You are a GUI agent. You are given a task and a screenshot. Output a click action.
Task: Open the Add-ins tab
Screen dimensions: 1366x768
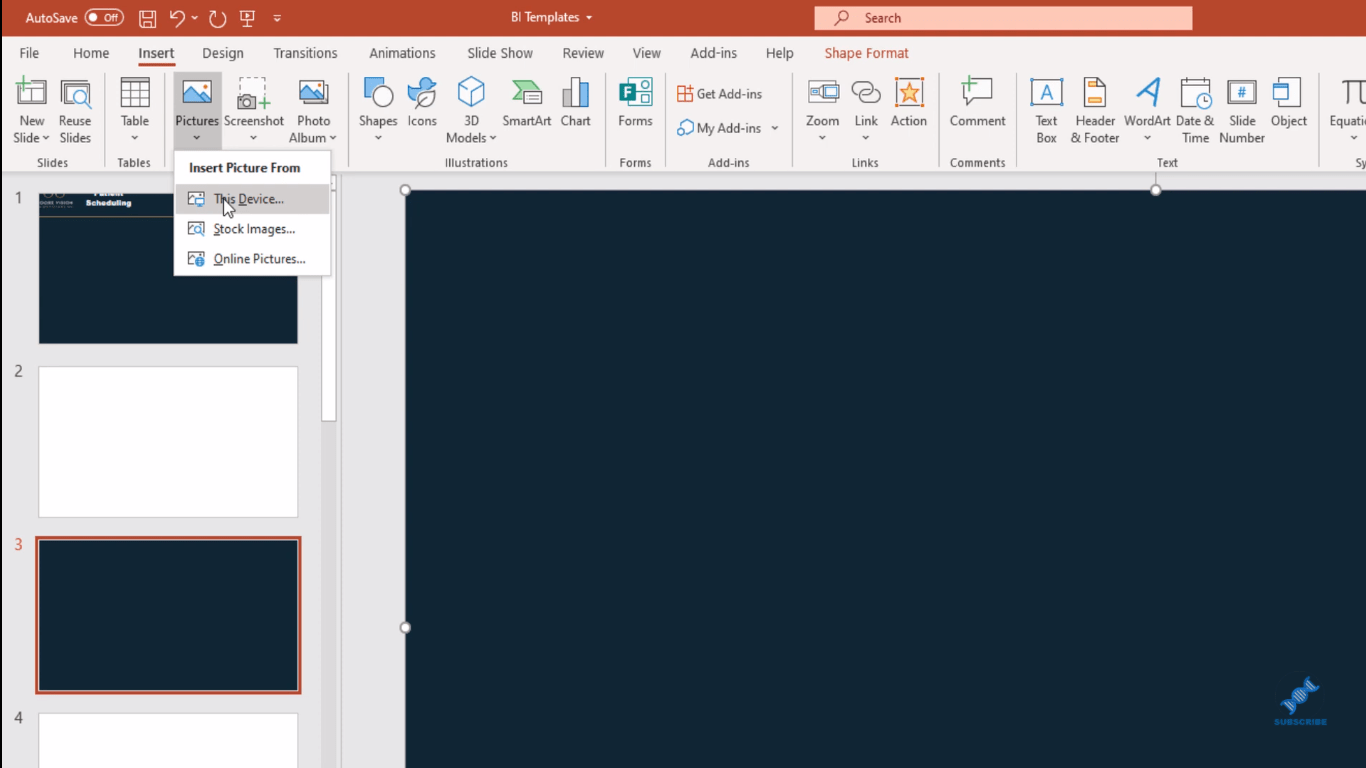[x=714, y=53]
